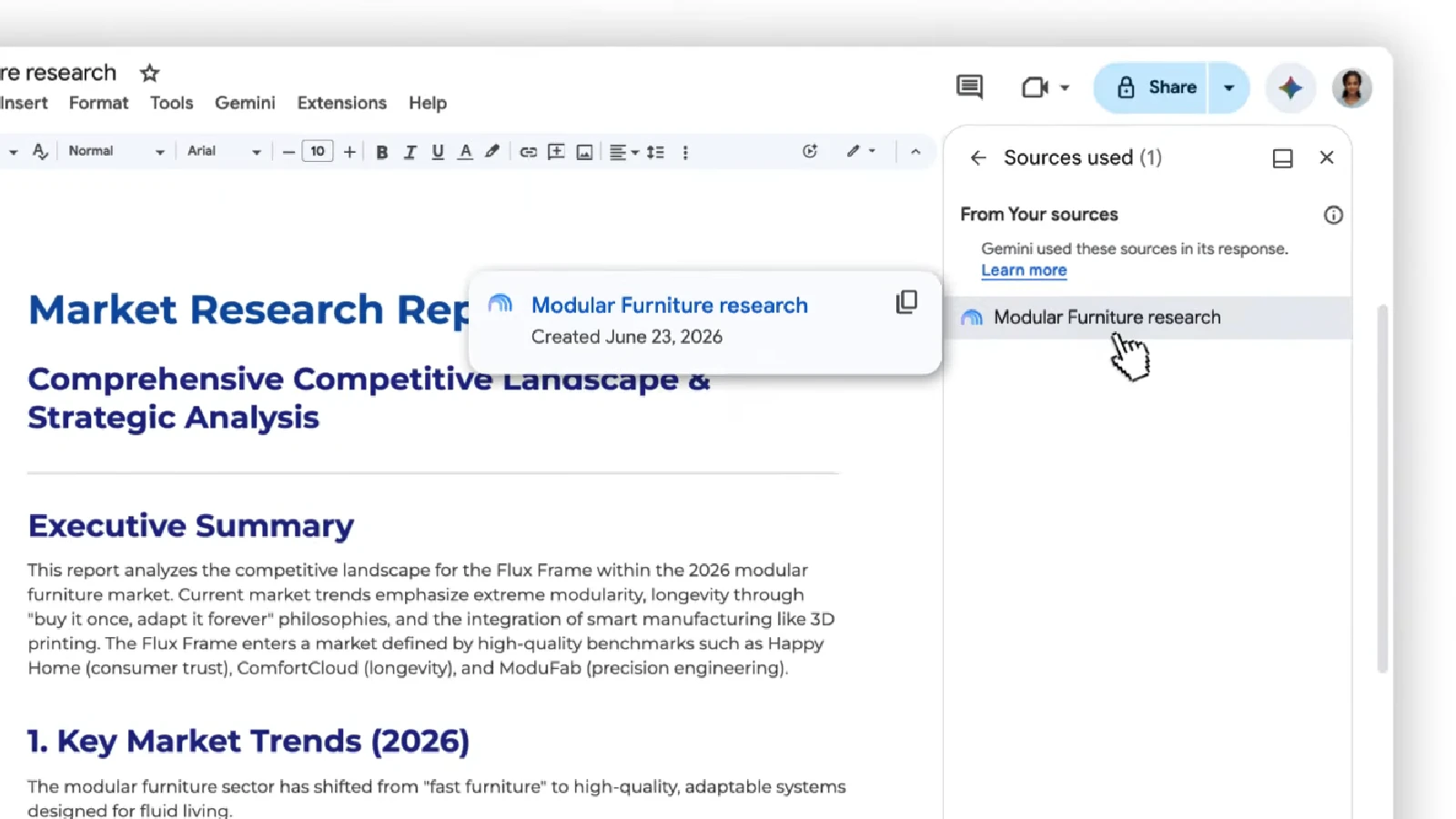Click the font size field
This screenshot has width=1456, height=819.
click(x=318, y=151)
